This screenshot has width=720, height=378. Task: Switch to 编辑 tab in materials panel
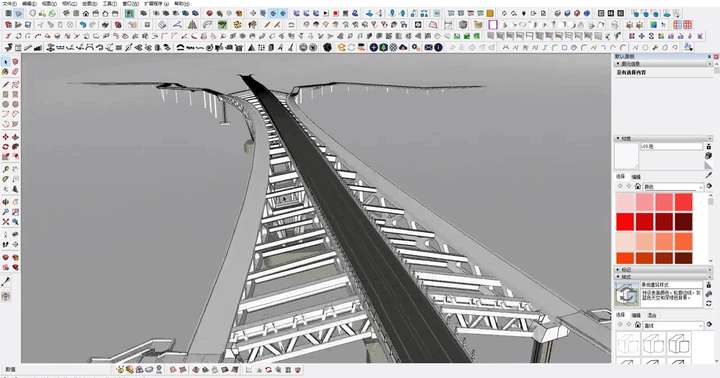click(636, 177)
